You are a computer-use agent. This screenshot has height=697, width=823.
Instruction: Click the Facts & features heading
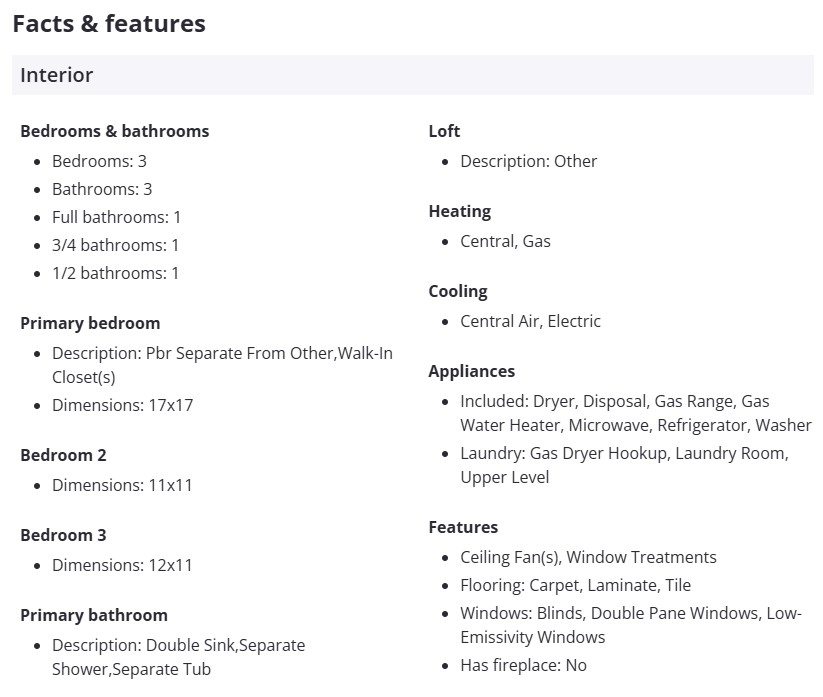(109, 24)
